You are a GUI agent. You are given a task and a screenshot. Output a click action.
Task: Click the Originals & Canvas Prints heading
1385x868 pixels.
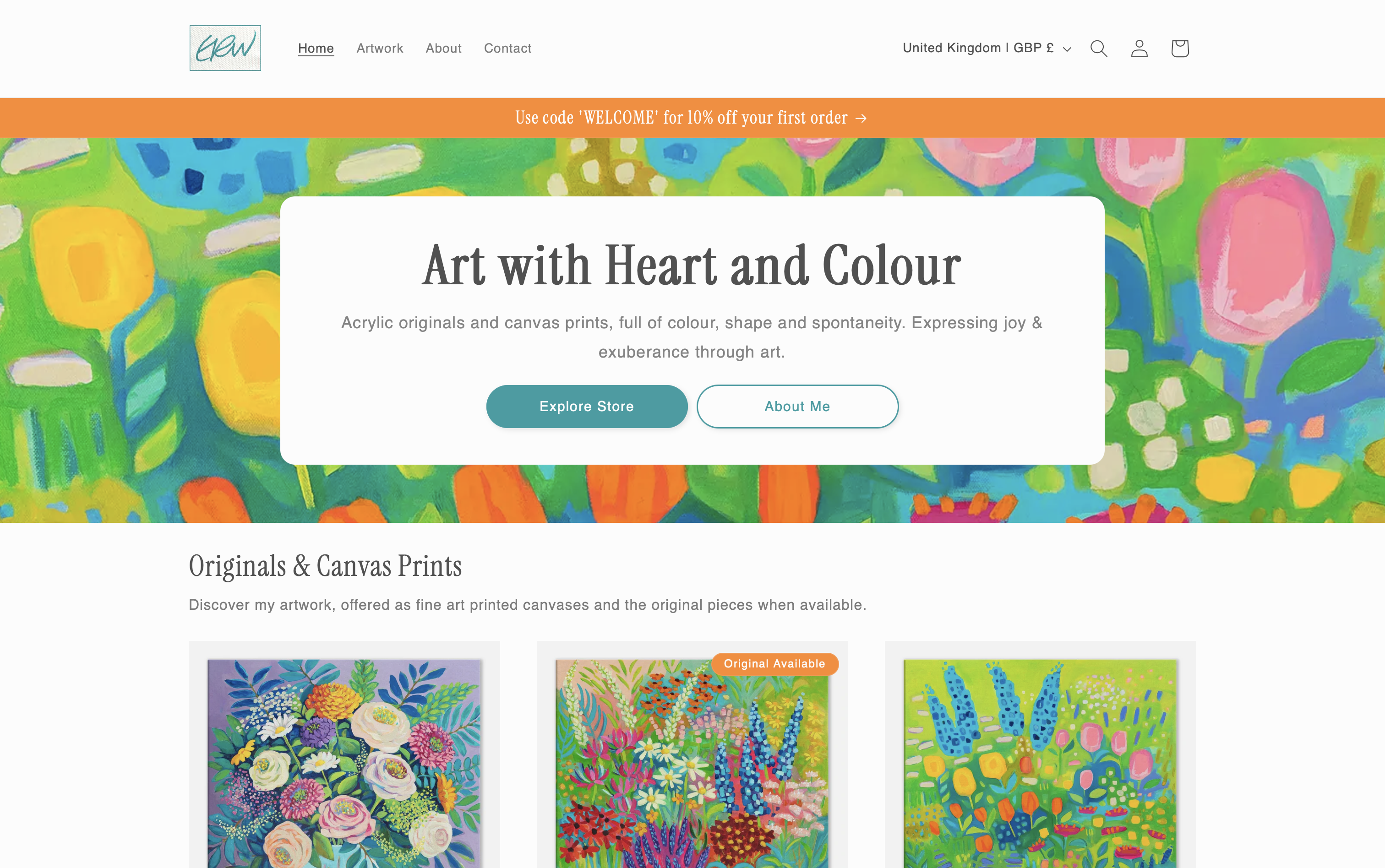pos(325,566)
